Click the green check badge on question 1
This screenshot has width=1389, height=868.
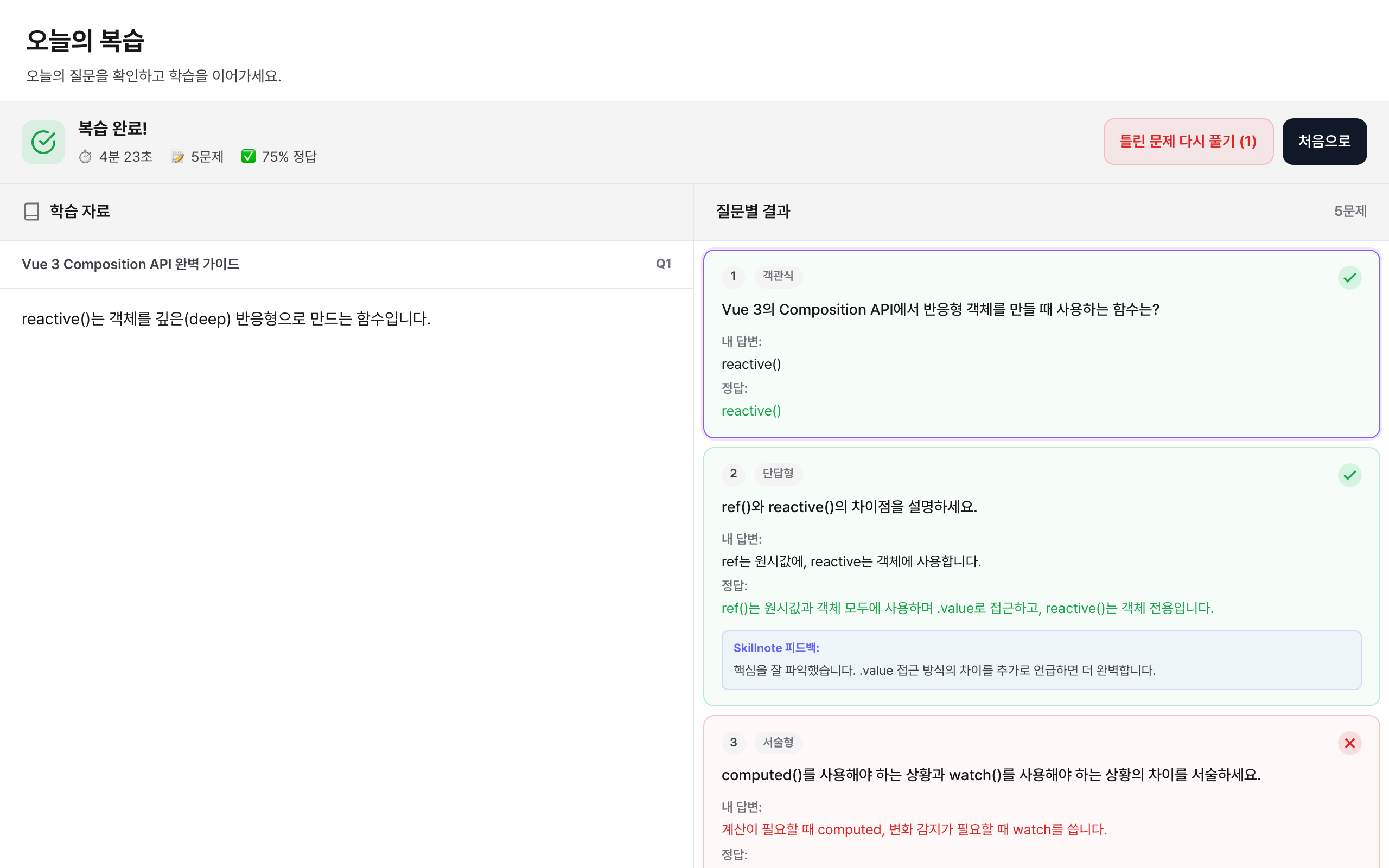(1350, 278)
